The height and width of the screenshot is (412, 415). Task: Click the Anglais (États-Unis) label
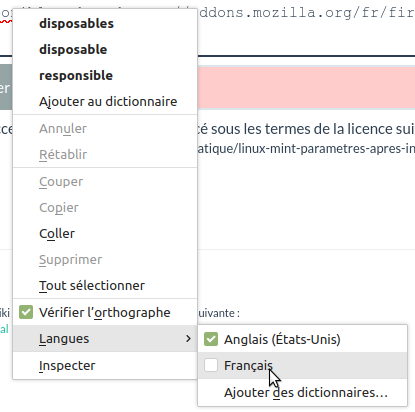coord(282,339)
